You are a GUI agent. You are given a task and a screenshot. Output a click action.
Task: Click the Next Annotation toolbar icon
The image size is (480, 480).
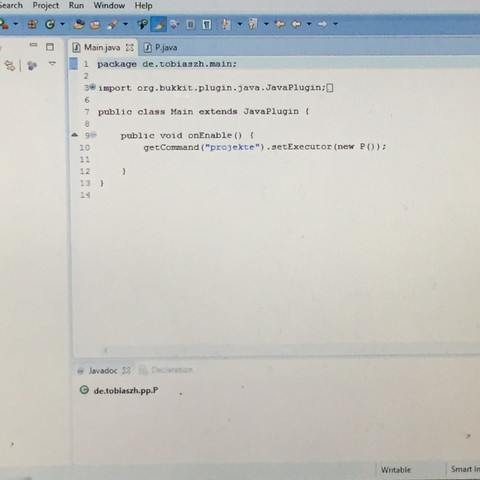click(x=226, y=24)
